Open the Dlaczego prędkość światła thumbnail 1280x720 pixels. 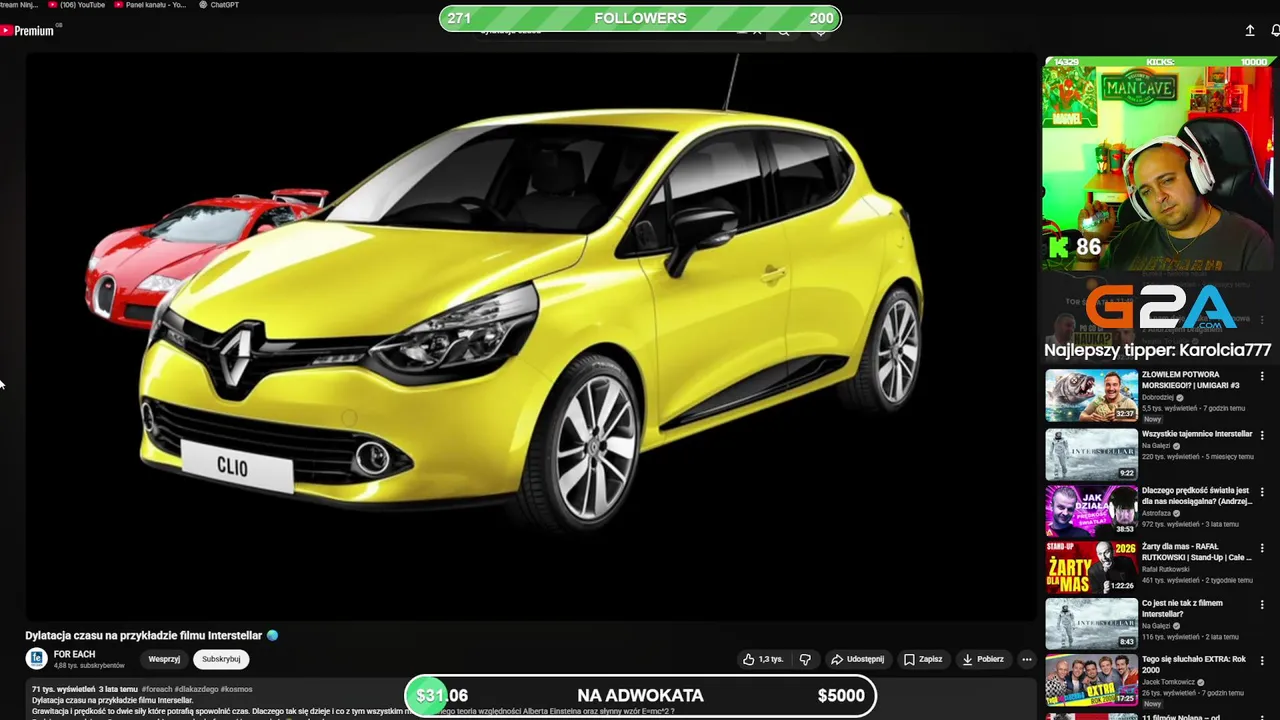pos(1091,510)
